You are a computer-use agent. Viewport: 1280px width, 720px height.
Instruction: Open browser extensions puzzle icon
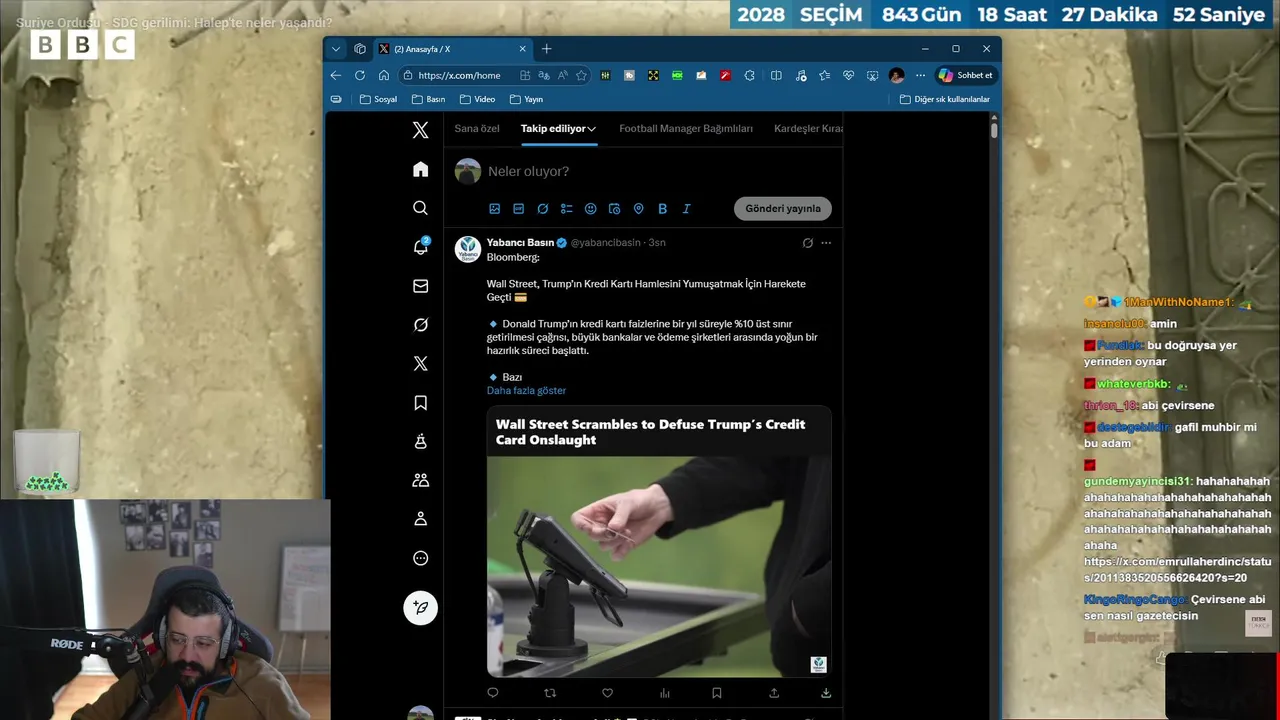point(749,75)
